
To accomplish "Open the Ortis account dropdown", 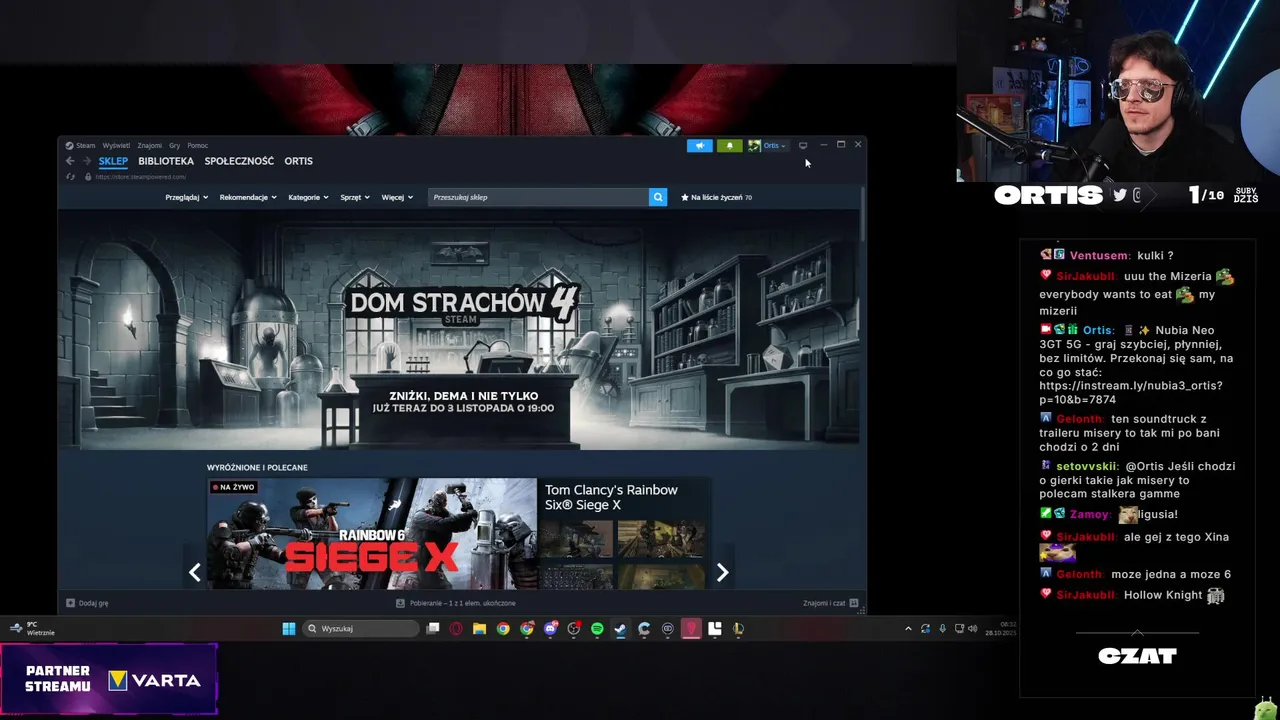I will click(768, 145).
